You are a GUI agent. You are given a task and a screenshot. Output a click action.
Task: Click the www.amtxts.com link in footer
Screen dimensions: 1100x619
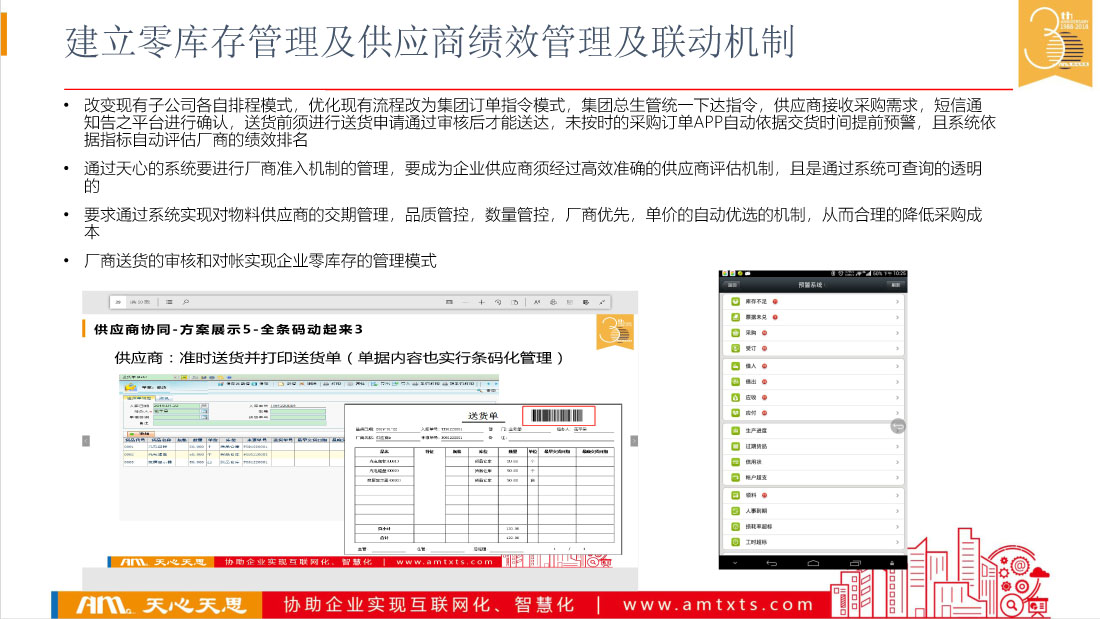coord(718,604)
